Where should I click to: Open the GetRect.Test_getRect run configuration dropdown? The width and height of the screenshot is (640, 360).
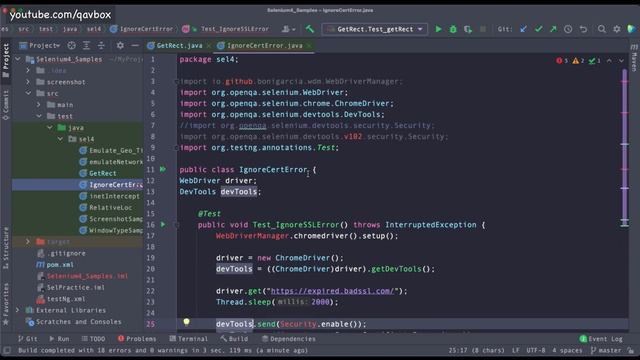375,29
